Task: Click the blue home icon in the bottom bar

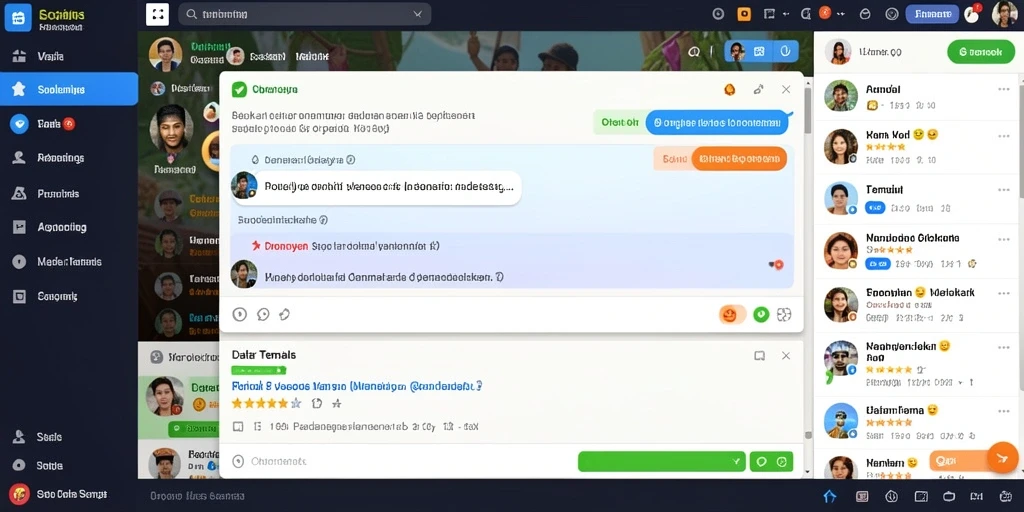Action: pyautogui.click(x=830, y=496)
